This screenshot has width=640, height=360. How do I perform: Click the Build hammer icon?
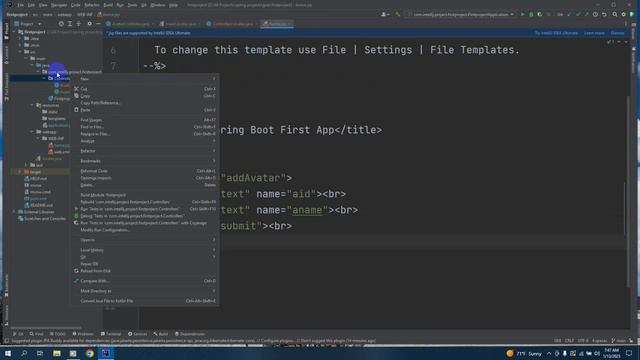[x=398, y=14]
